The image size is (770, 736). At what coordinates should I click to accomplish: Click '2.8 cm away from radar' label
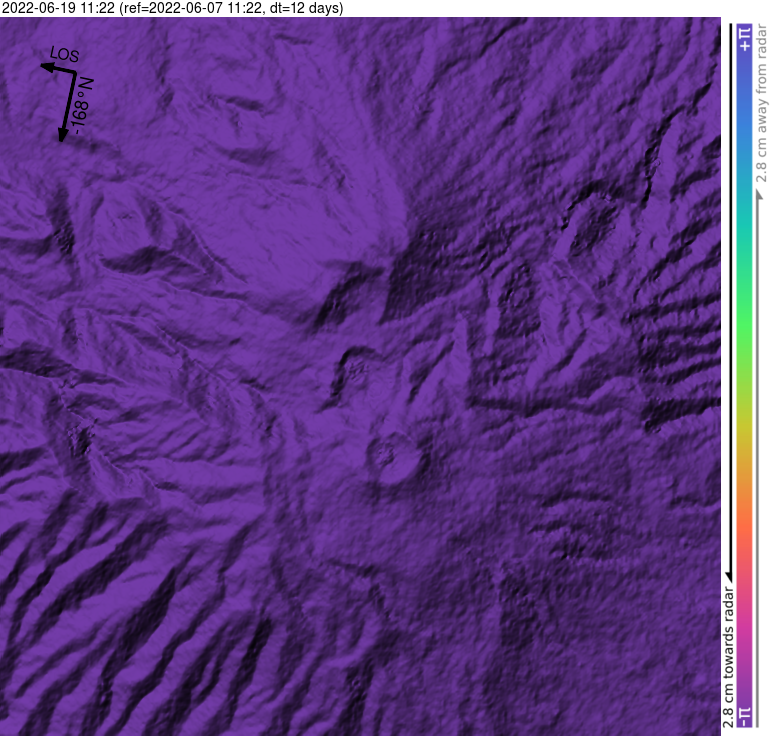click(x=761, y=104)
